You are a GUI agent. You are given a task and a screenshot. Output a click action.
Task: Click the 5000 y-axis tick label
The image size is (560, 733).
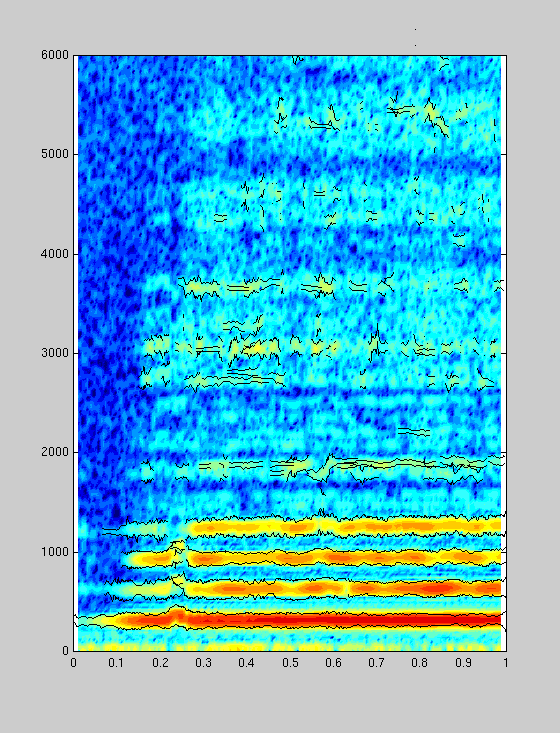click(x=55, y=154)
